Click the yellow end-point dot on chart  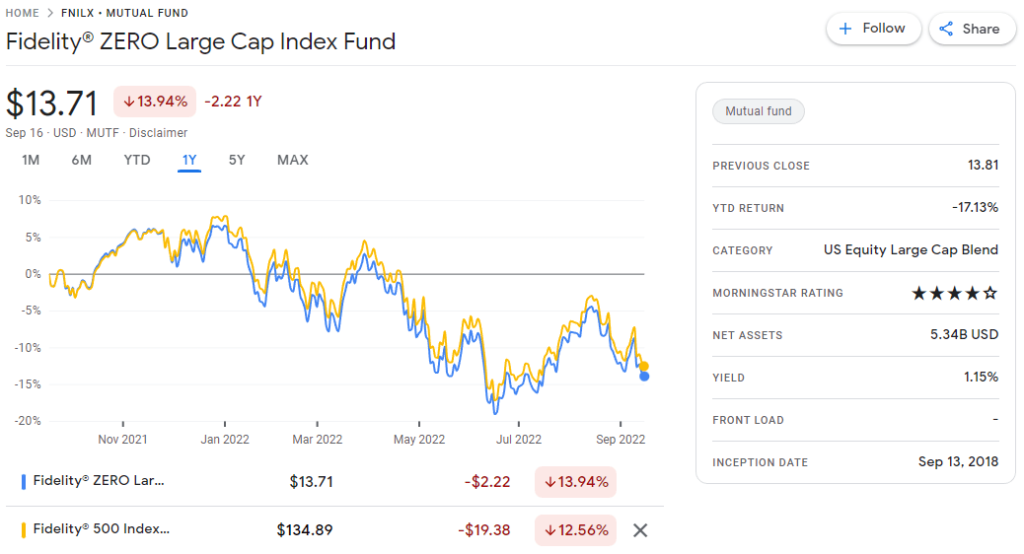644,367
